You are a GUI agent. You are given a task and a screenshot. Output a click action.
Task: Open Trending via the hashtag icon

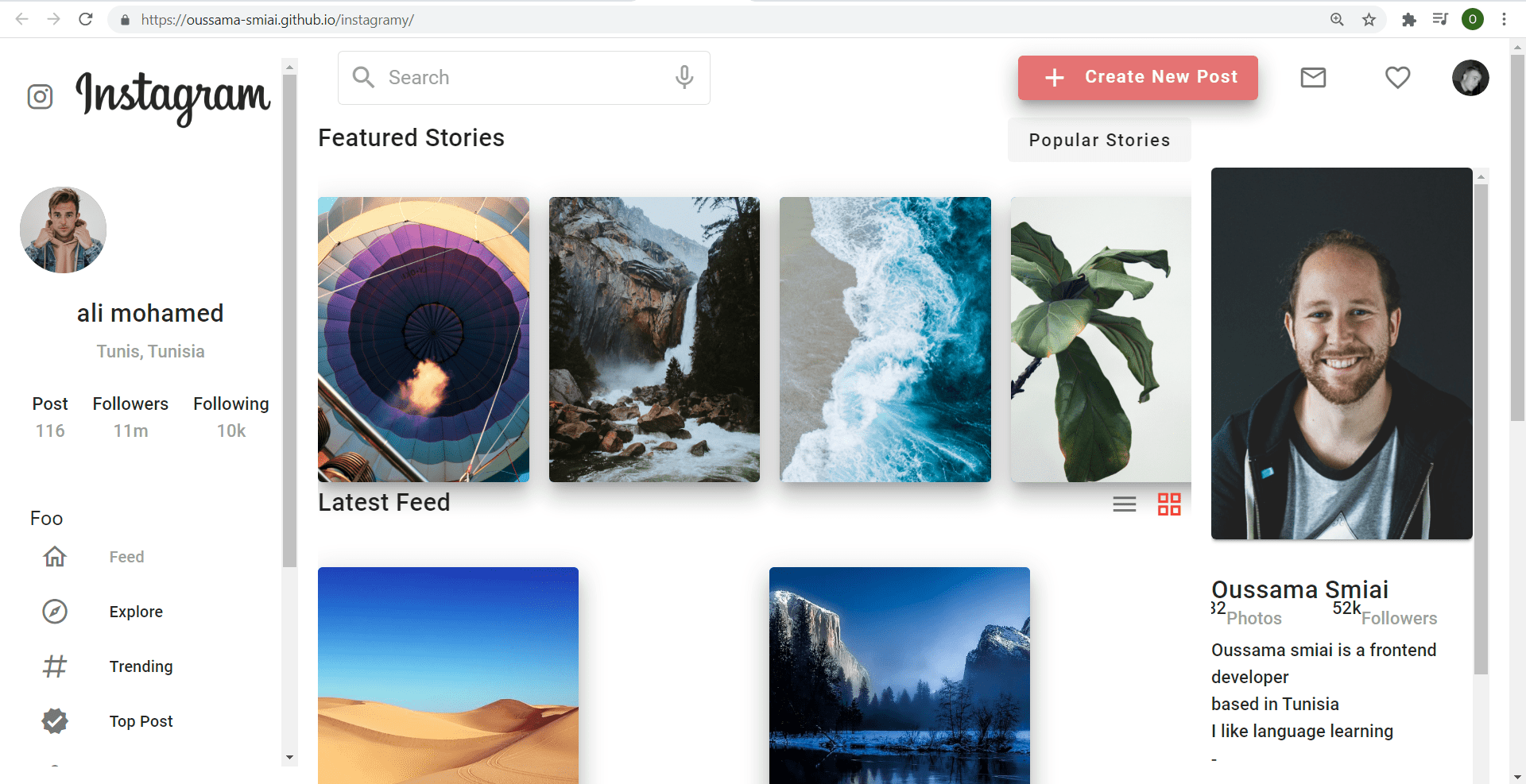click(54, 666)
